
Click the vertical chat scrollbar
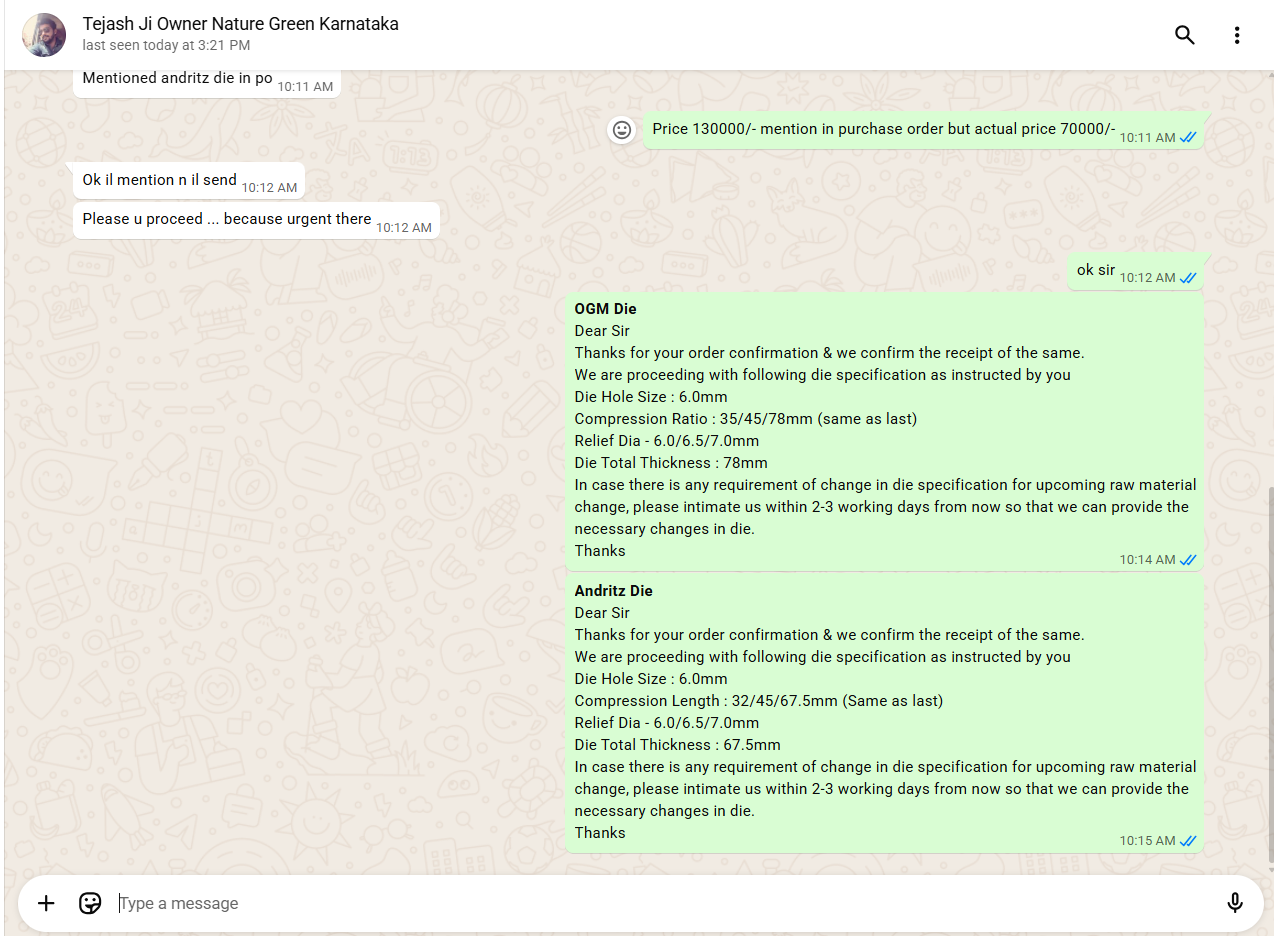(x=1270, y=670)
